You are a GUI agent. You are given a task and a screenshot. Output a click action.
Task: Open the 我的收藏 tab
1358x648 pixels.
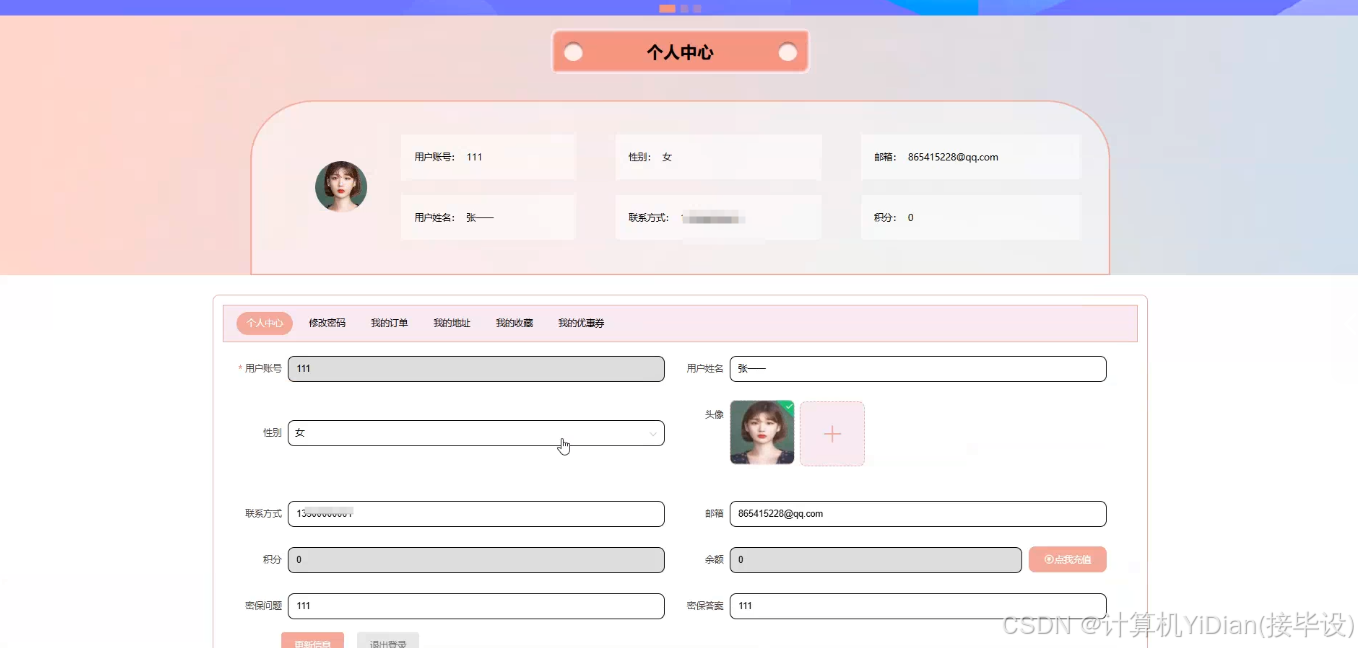(514, 323)
